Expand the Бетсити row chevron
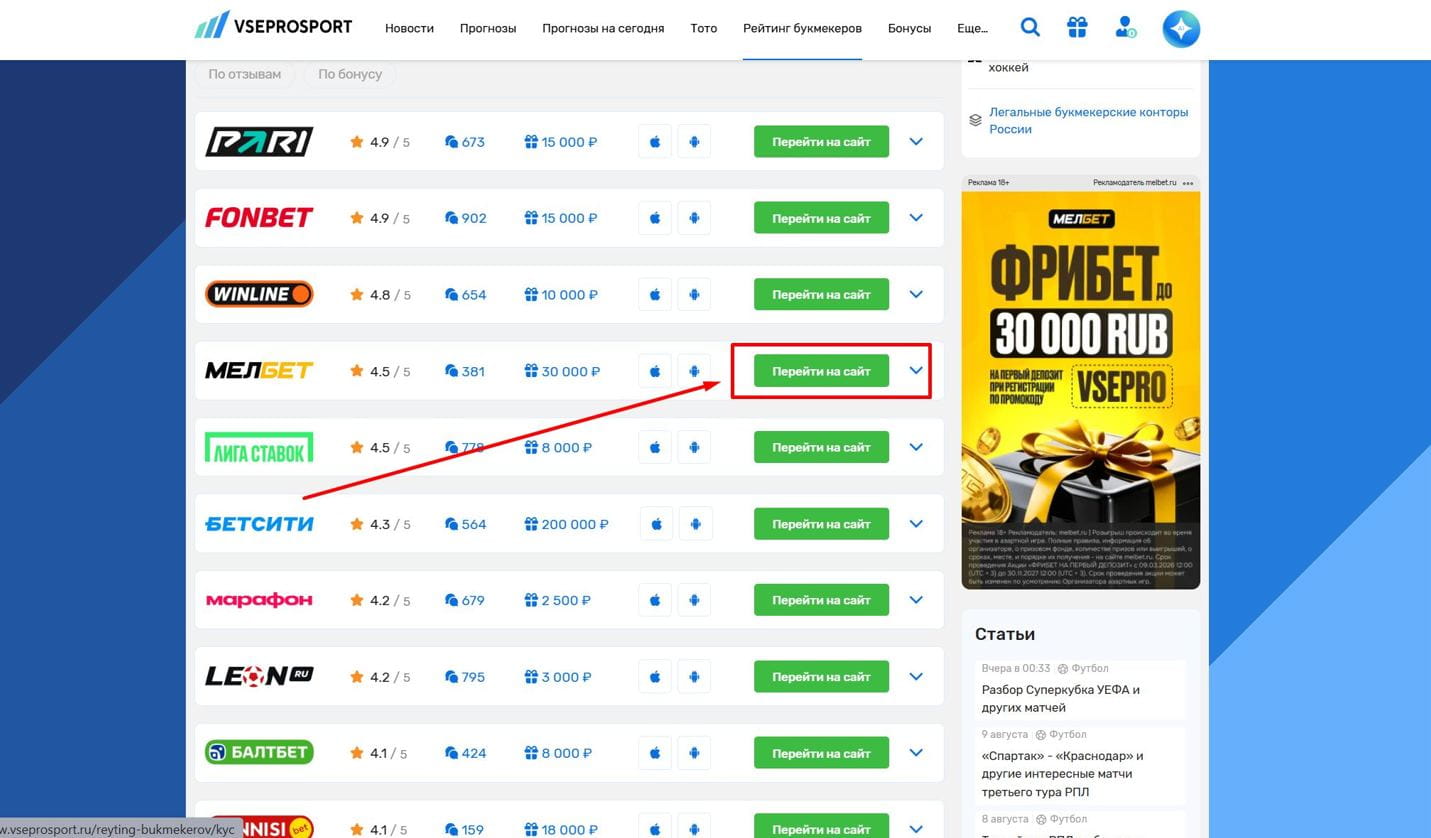 (916, 524)
